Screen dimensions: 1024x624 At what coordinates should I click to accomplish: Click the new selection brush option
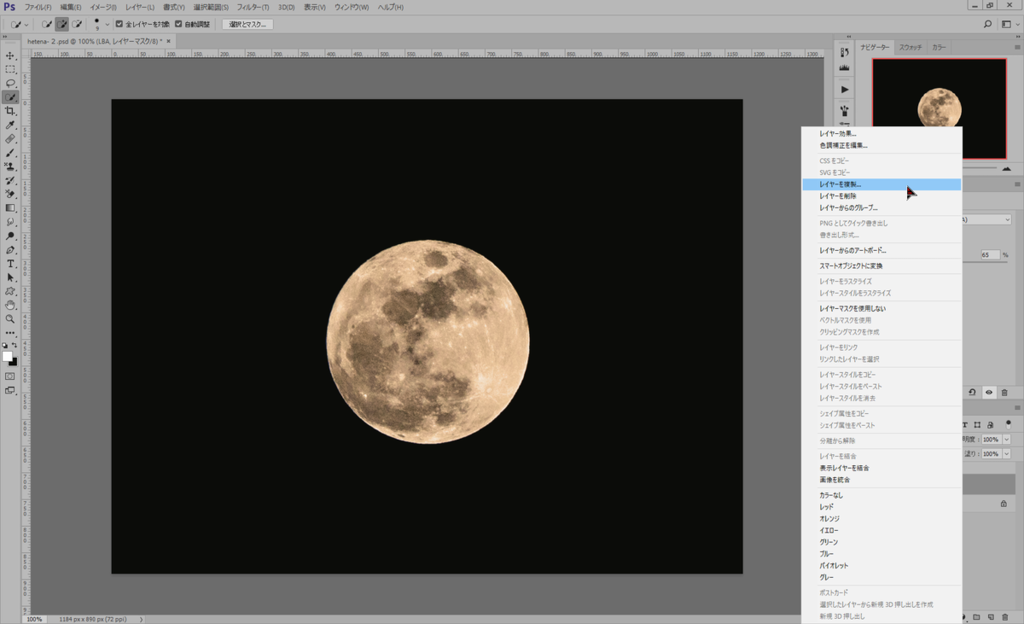pos(46,24)
